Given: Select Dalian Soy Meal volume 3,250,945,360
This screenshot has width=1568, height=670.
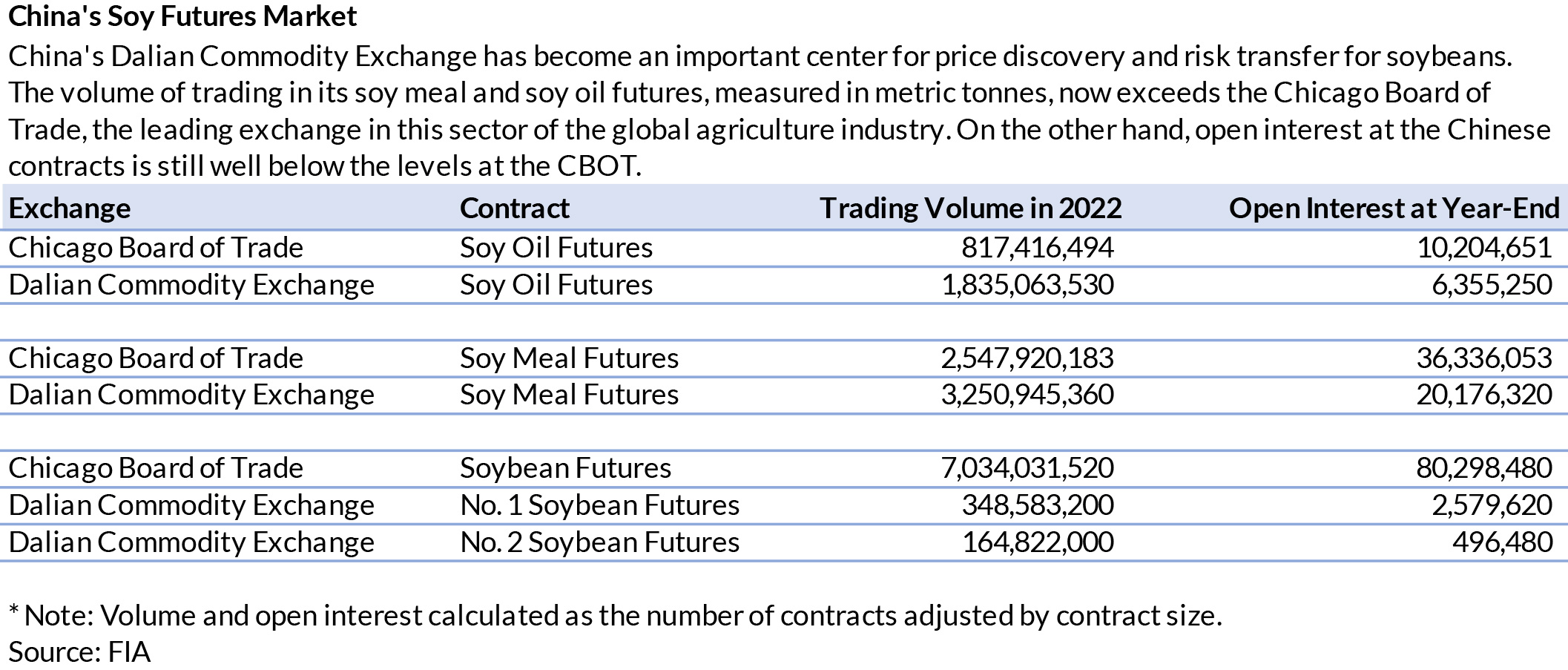Looking at the screenshot, I should point(1027,395).
